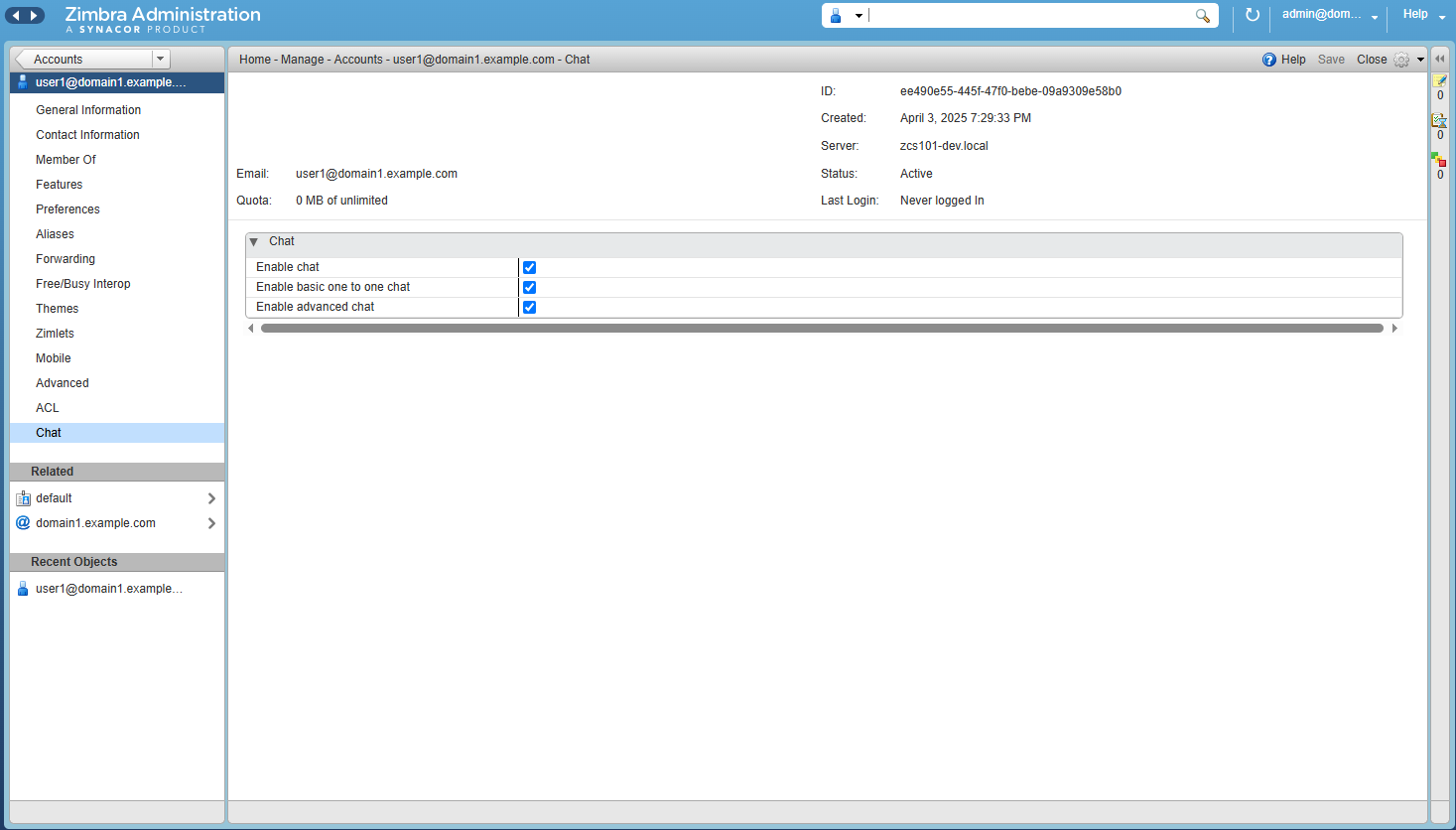Go to the Mobile section

53,358
